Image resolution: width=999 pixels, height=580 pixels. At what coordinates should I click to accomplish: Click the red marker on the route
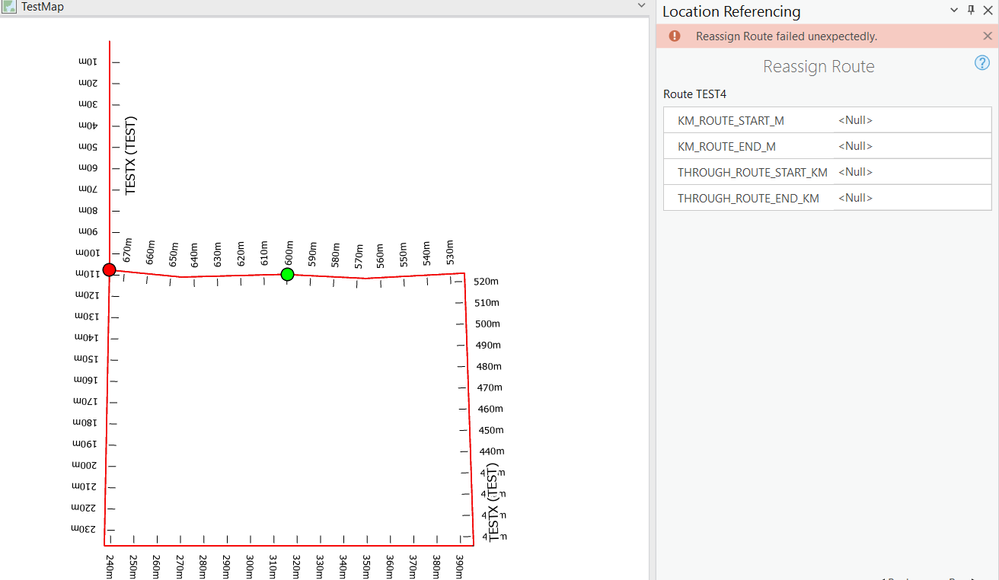pyautogui.click(x=110, y=270)
